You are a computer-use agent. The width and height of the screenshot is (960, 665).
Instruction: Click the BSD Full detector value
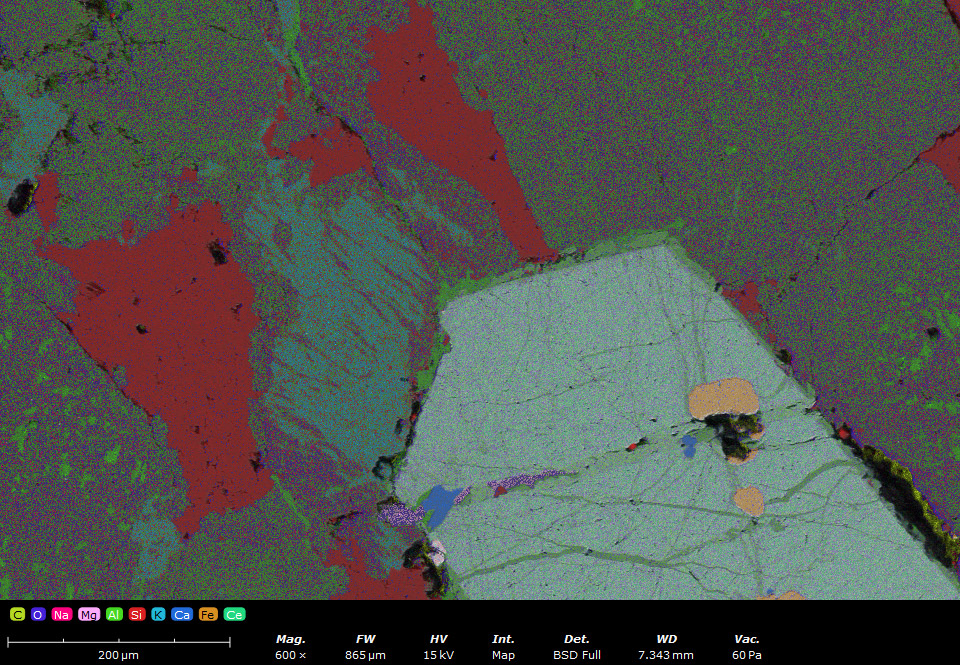[577, 655]
